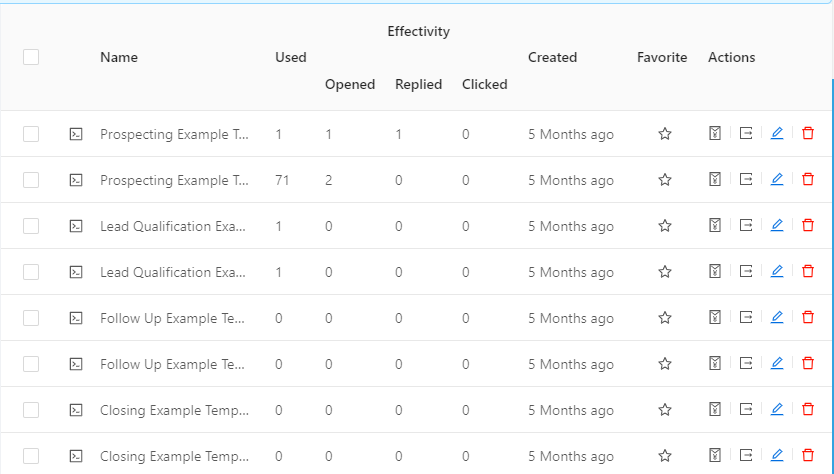Image resolution: width=834 pixels, height=474 pixels.
Task: Check the box for Prospecting template used 71 times
Action: pyautogui.click(x=31, y=180)
